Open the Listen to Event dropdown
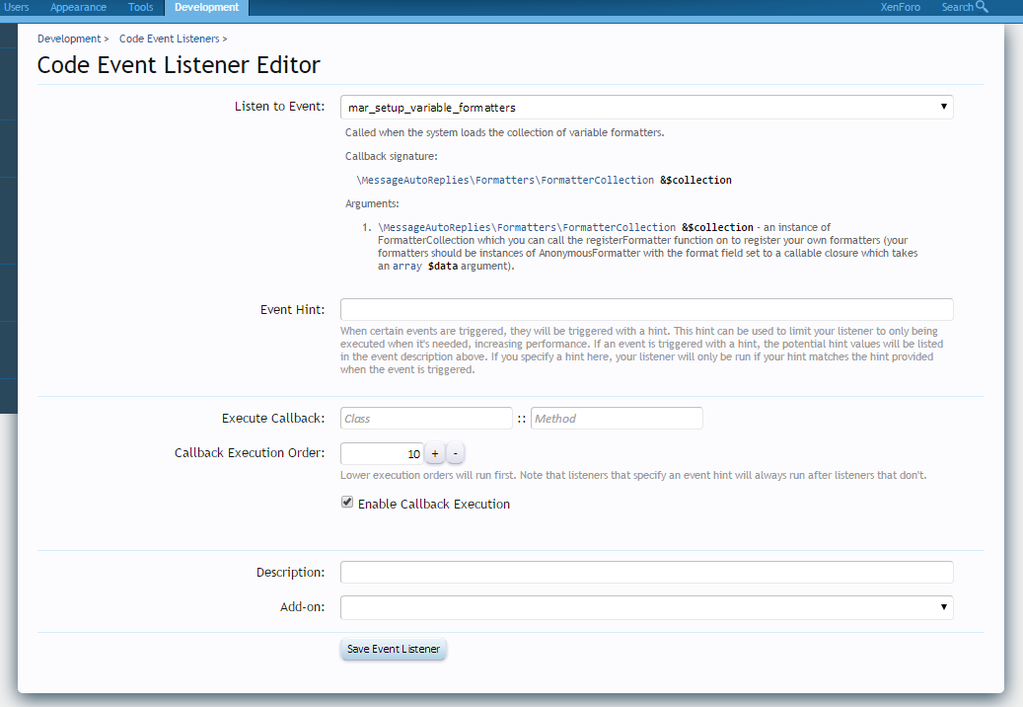Image resolution: width=1023 pixels, height=707 pixels. [x=646, y=107]
